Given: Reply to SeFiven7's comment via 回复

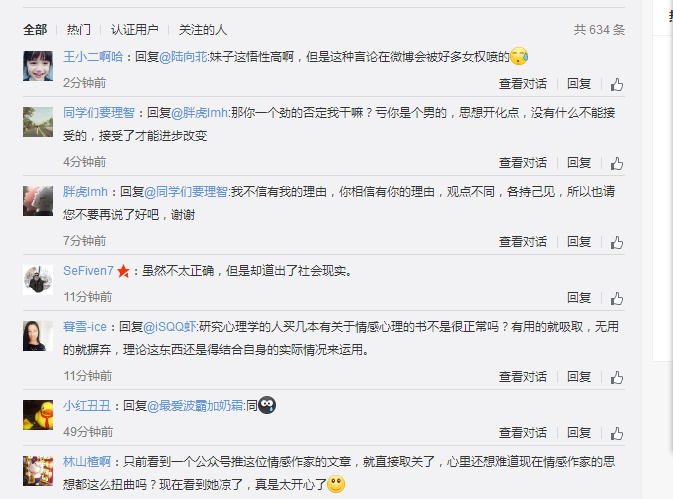Looking at the screenshot, I should (579, 297).
